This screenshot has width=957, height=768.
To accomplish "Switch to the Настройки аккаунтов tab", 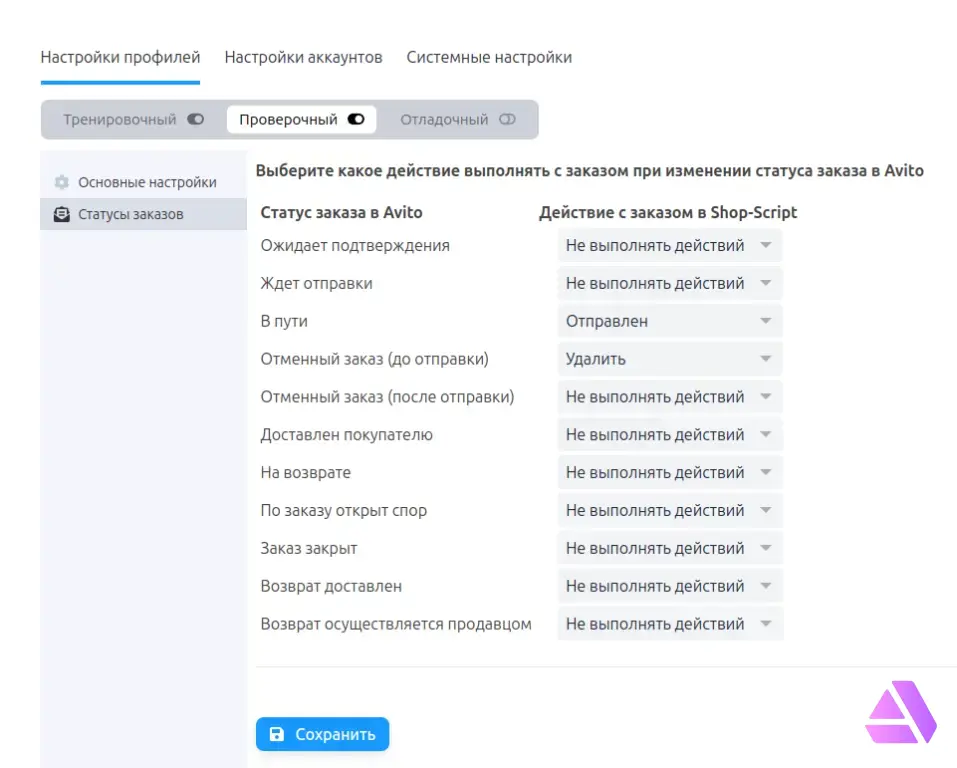I will pyautogui.click(x=303, y=57).
